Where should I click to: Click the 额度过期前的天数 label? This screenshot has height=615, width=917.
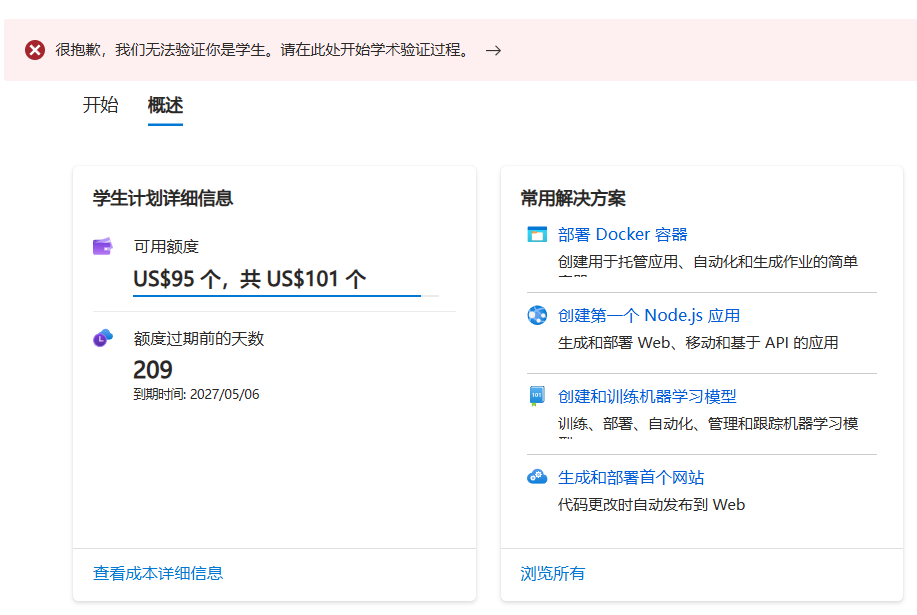pos(199,338)
